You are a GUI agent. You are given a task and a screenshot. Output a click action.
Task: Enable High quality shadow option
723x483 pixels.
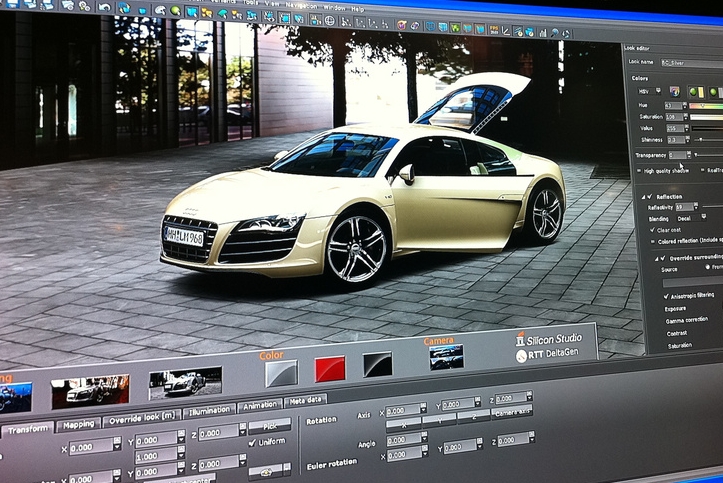tap(640, 170)
